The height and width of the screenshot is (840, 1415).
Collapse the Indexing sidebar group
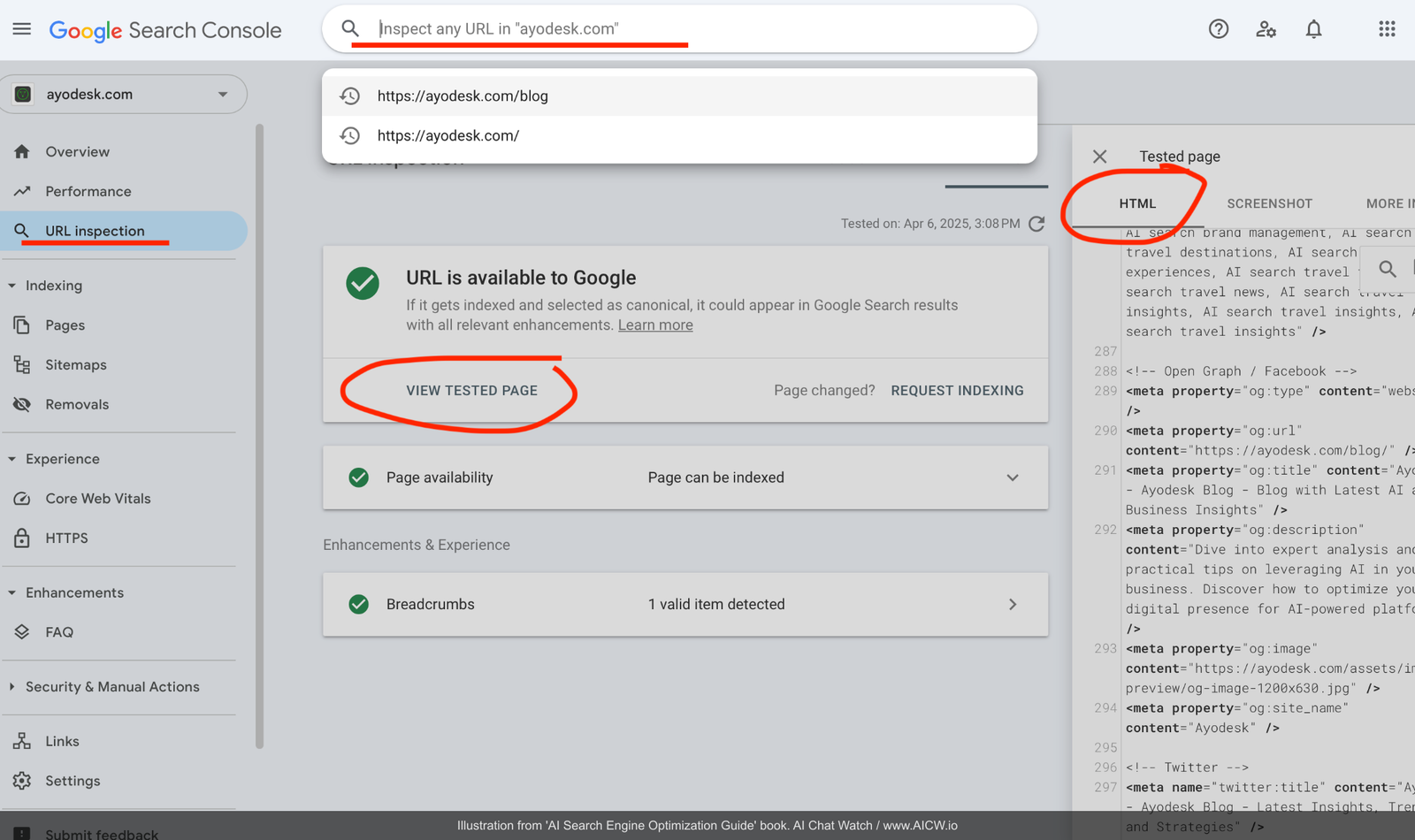pyautogui.click(x=12, y=286)
